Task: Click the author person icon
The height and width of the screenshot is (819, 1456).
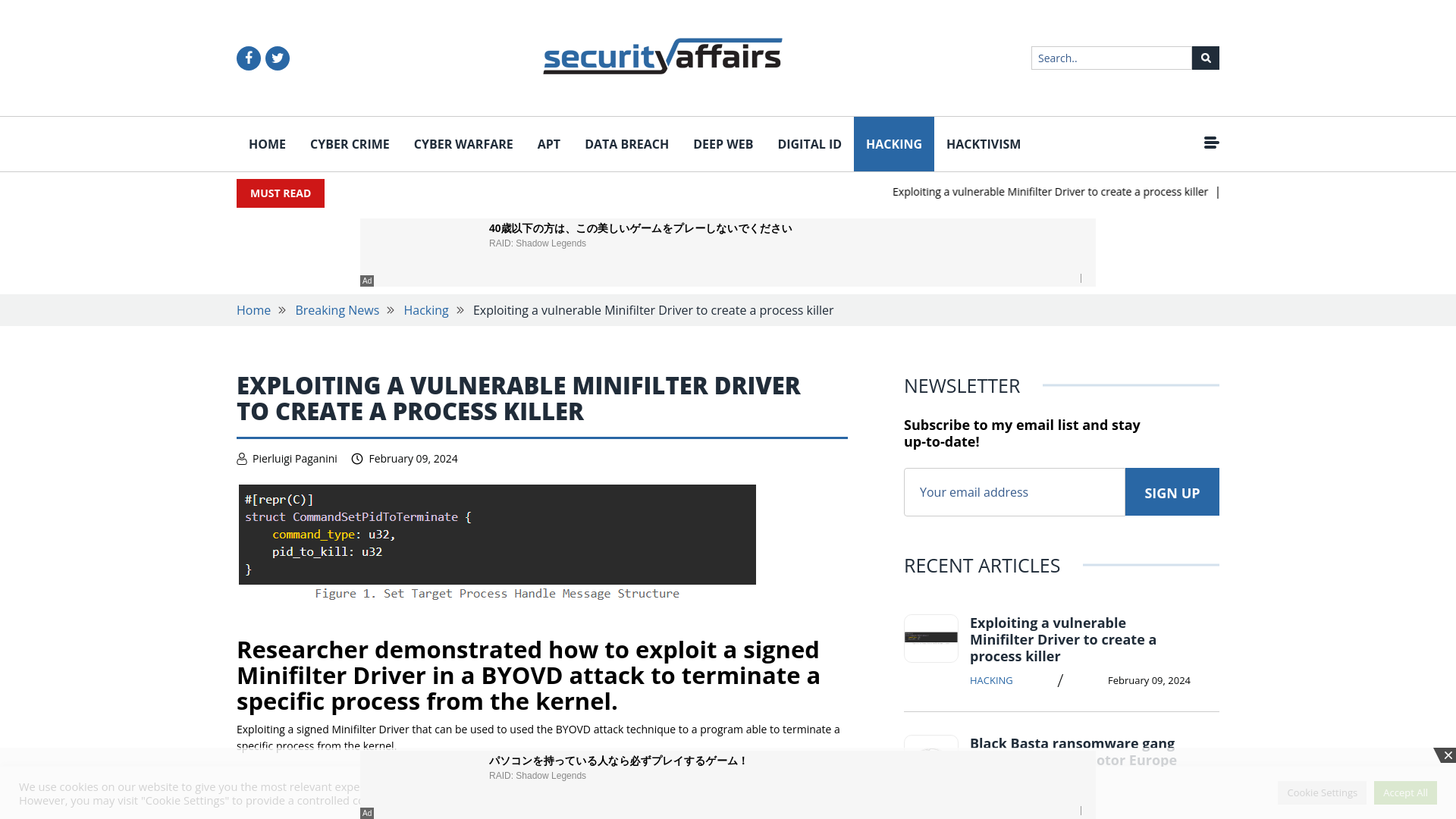Action: pyautogui.click(x=241, y=458)
